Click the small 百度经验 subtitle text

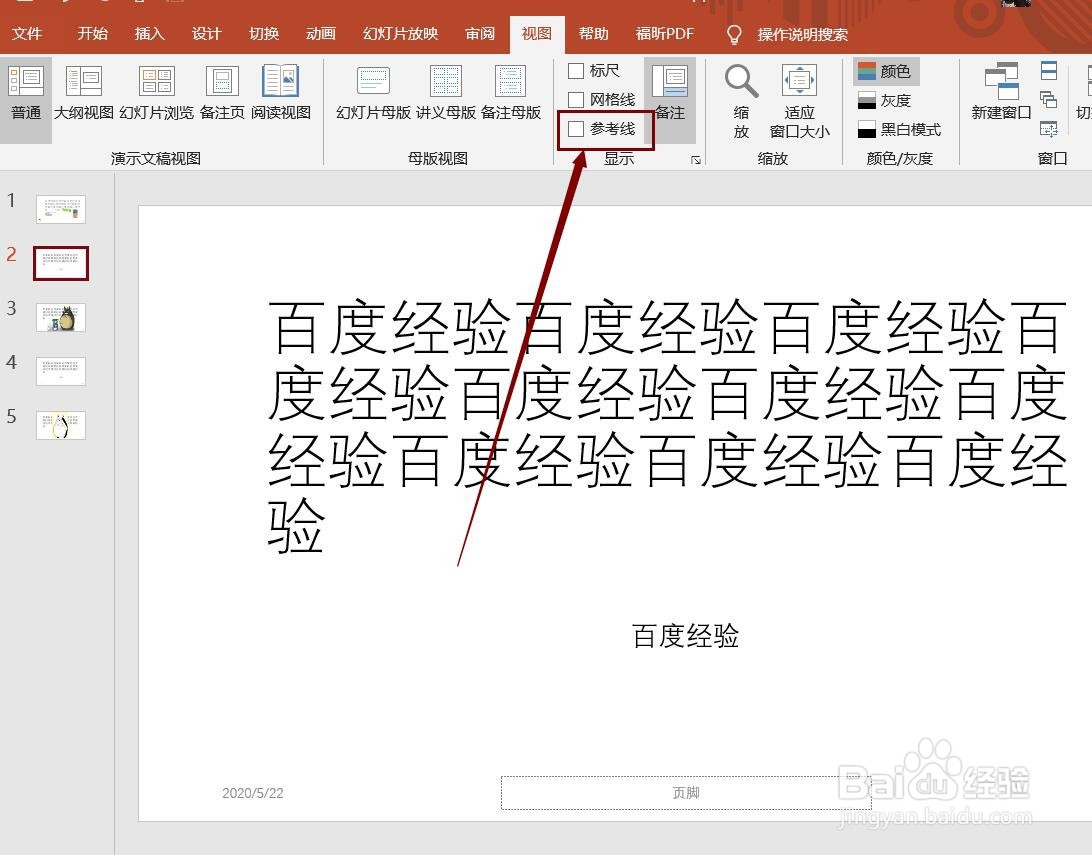click(685, 636)
